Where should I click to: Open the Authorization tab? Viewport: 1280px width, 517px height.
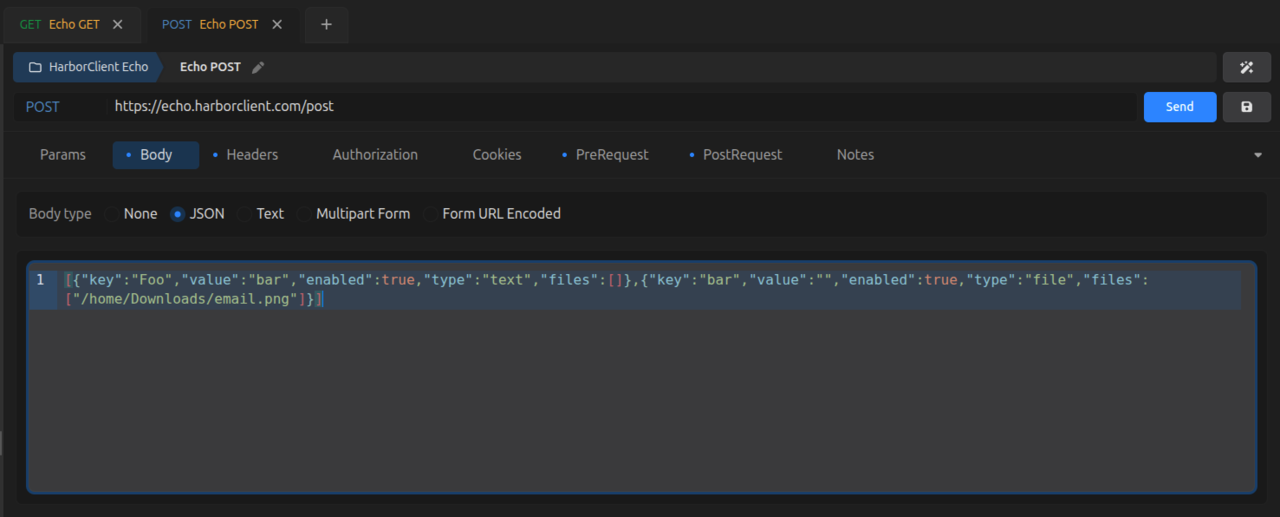375,155
